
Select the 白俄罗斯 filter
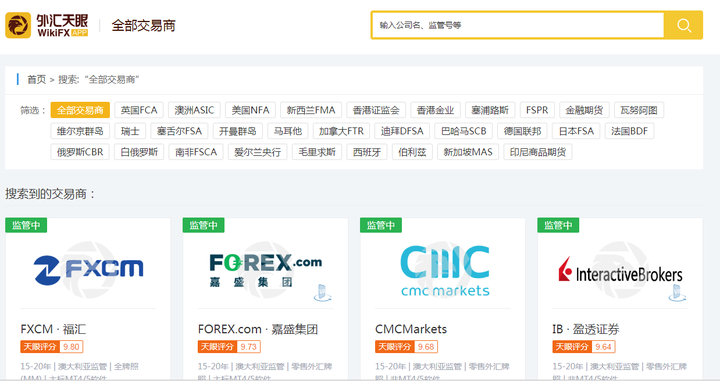[x=139, y=152]
